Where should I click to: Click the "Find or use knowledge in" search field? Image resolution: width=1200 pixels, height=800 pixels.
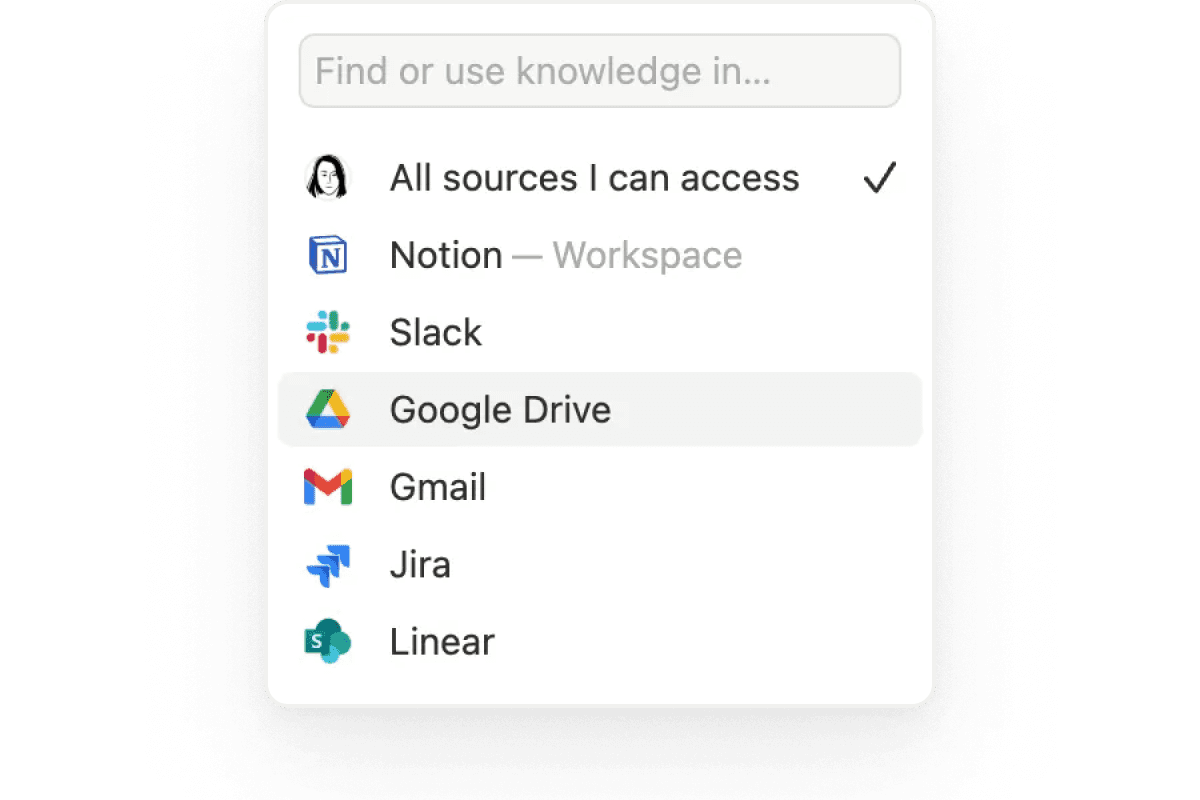point(600,71)
